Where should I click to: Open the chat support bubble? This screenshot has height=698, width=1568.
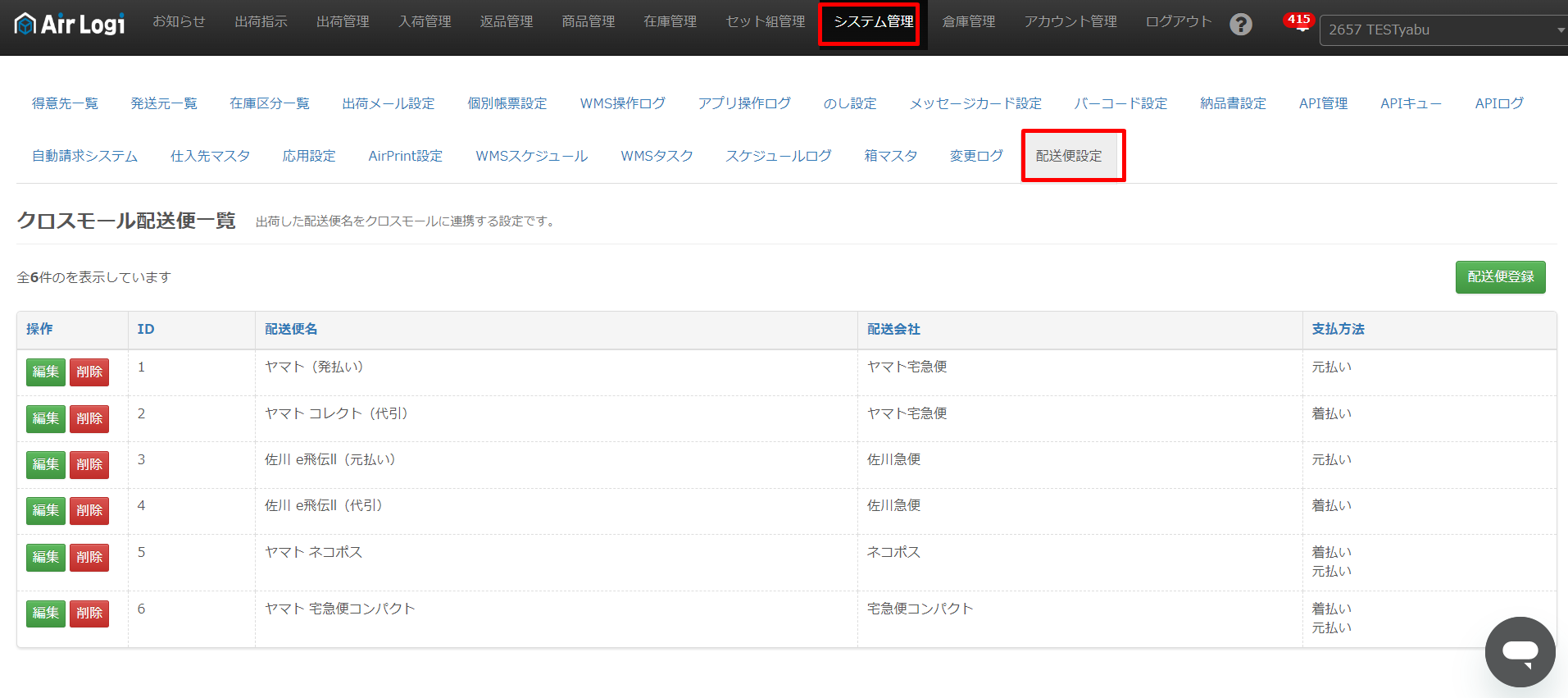point(1519,652)
